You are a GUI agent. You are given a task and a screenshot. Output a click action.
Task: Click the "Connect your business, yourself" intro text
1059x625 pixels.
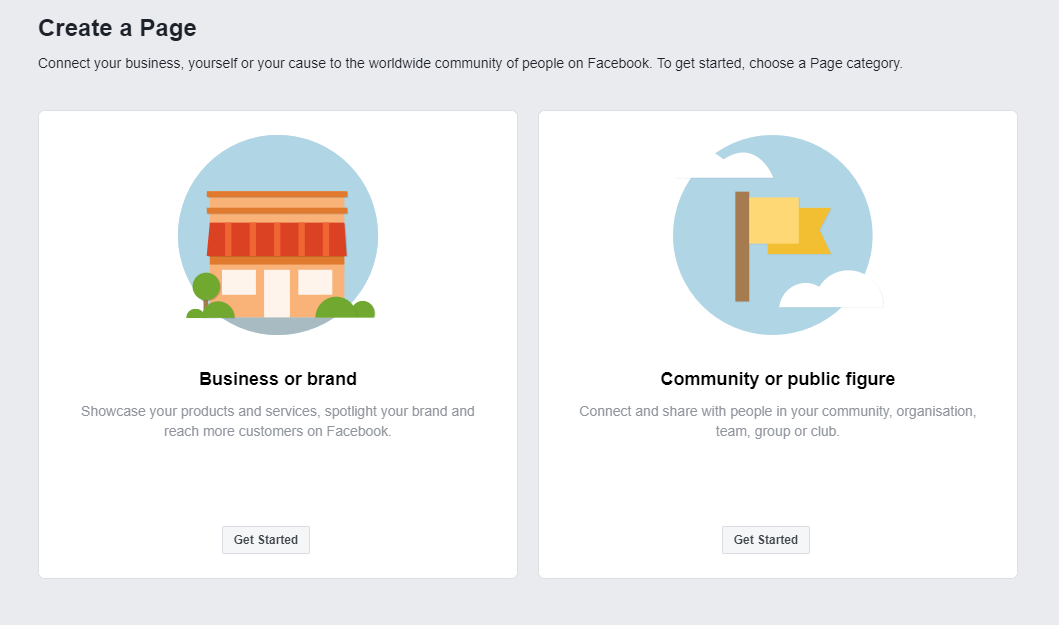coord(470,64)
